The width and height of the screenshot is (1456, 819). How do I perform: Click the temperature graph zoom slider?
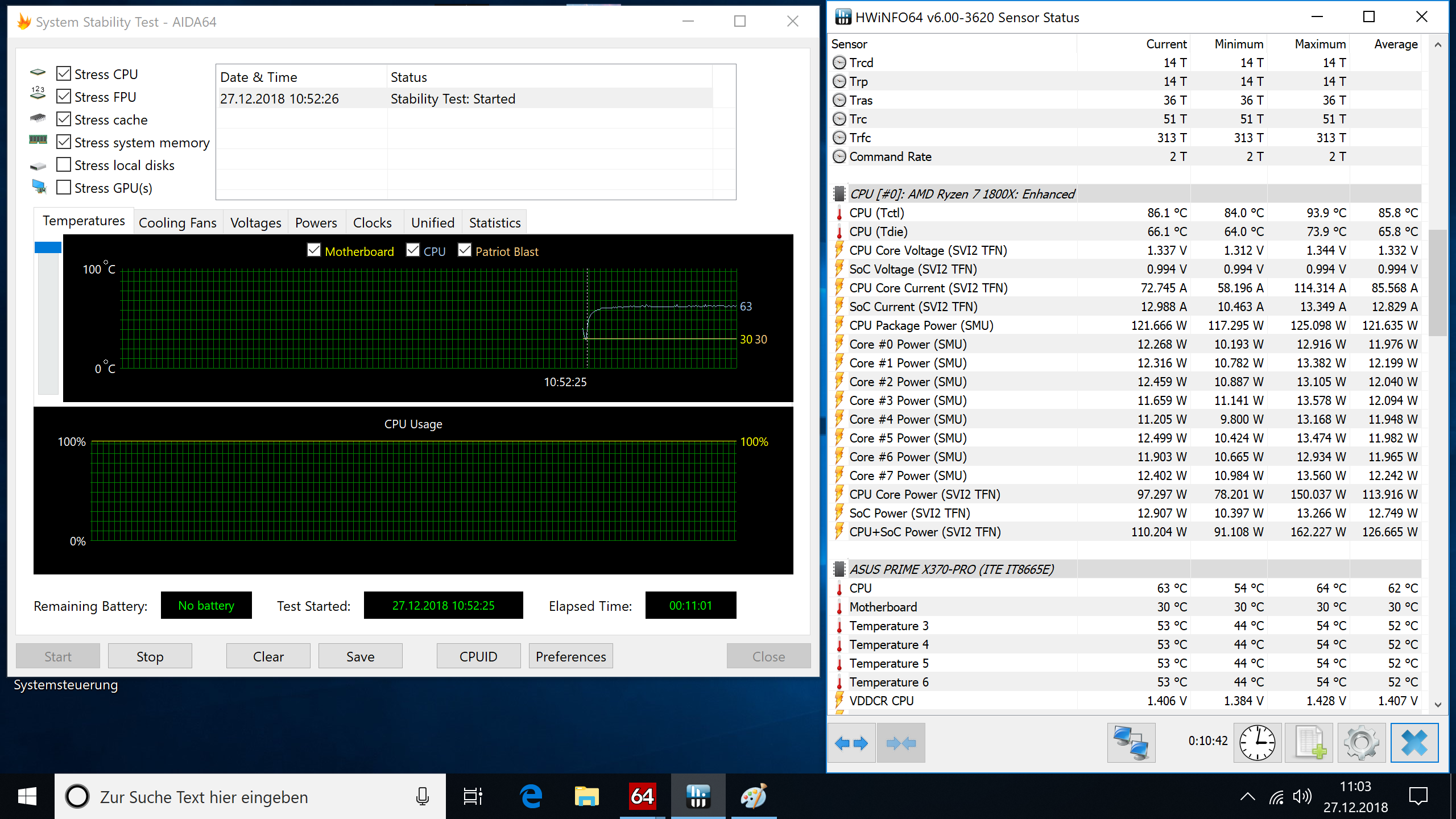(47, 246)
